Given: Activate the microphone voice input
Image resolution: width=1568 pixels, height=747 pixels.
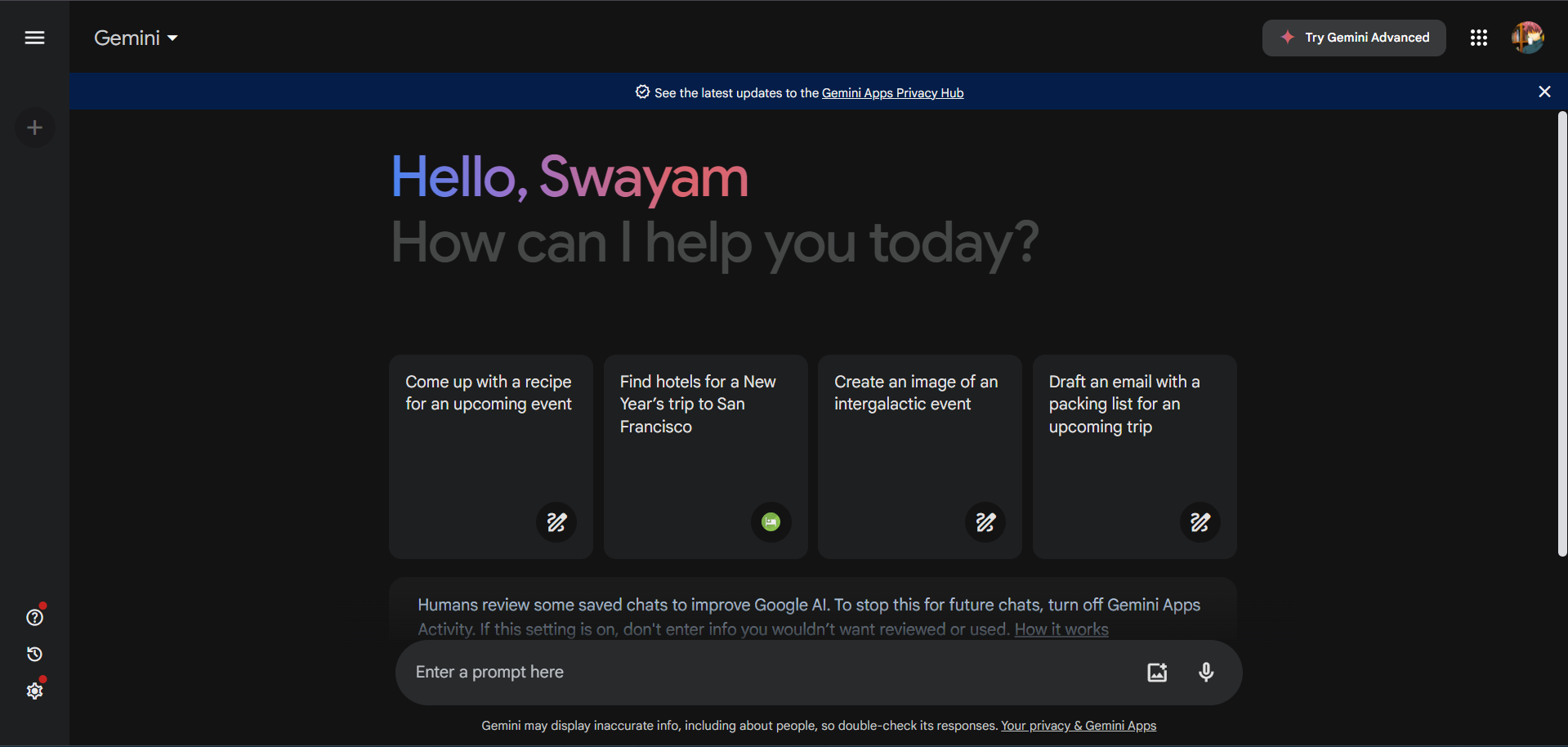Looking at the screenshot, I should pos(1206,672).
